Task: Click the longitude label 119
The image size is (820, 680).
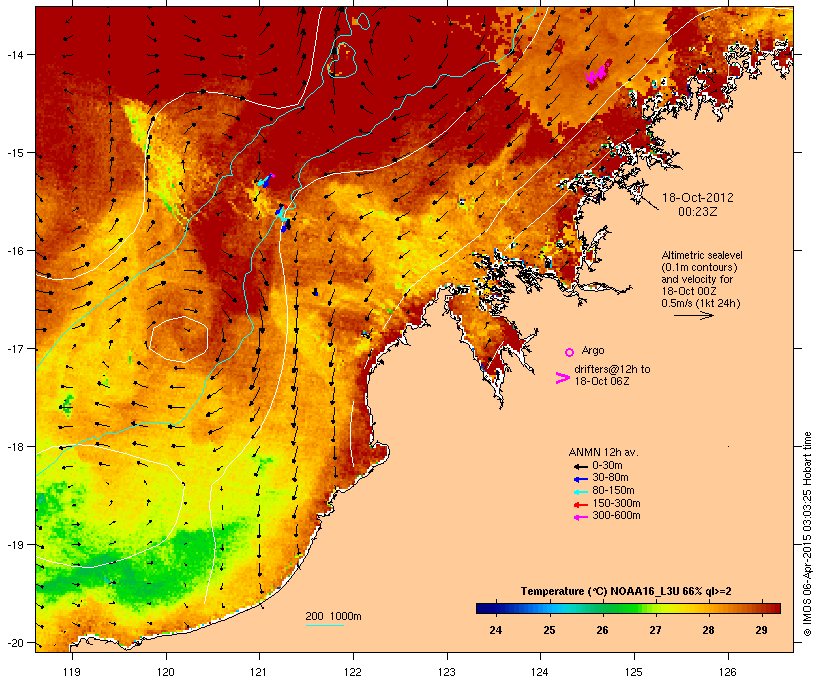Action: pyautogui.click(x=72, y=672)
